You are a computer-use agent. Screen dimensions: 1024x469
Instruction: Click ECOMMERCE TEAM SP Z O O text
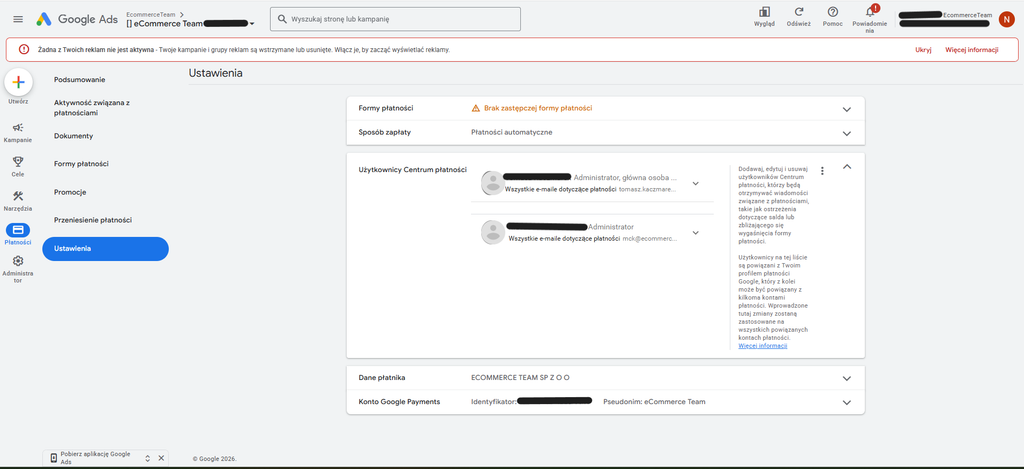click(520, 378)
